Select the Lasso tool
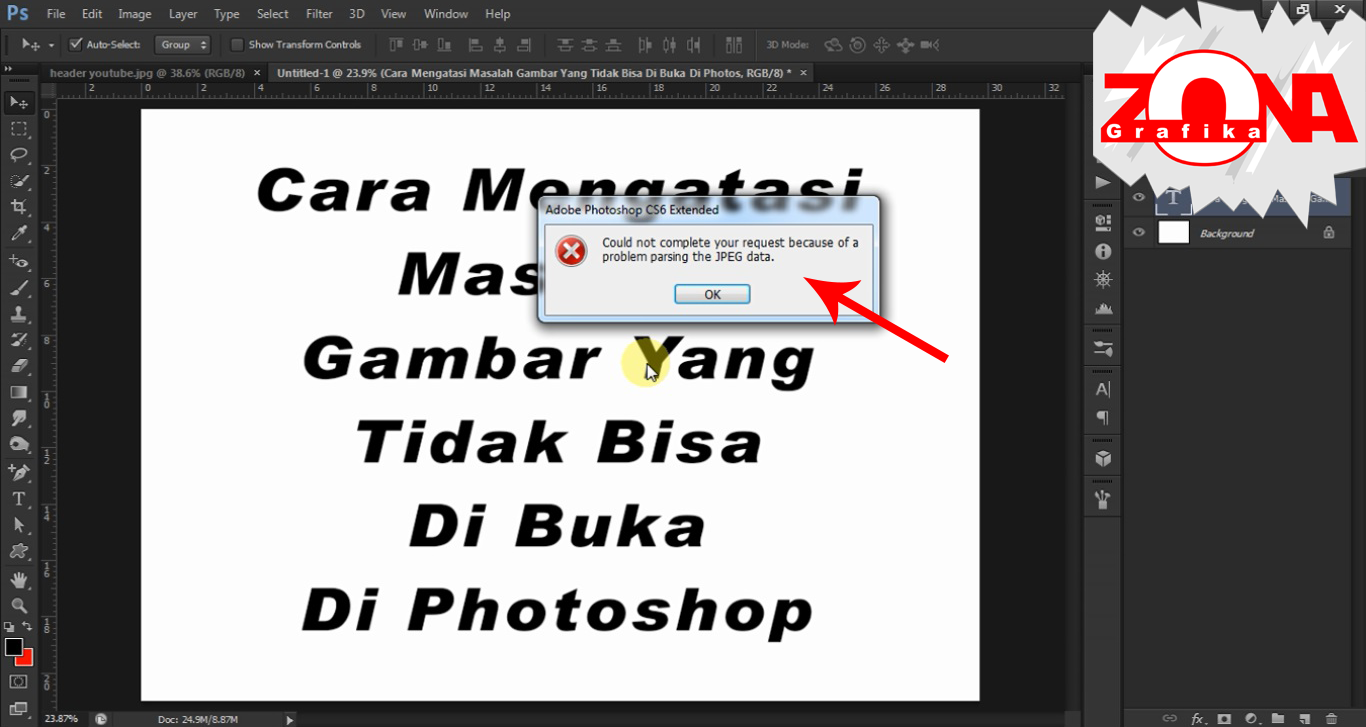The height and width of the screenshot is (727, 1366). pyautogui.click(x=19, y=154)
